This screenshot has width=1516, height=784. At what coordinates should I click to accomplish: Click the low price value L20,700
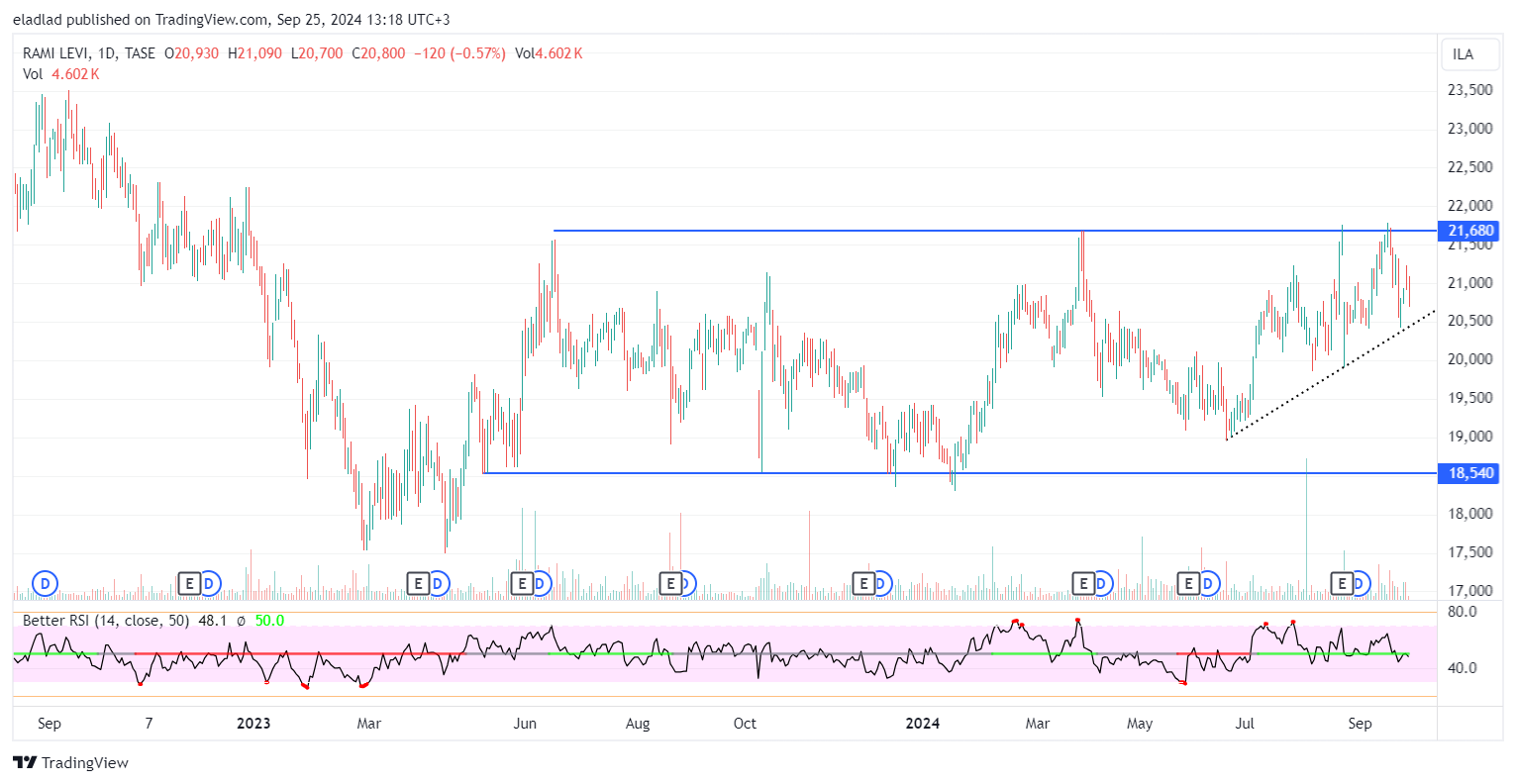(317, 53)
